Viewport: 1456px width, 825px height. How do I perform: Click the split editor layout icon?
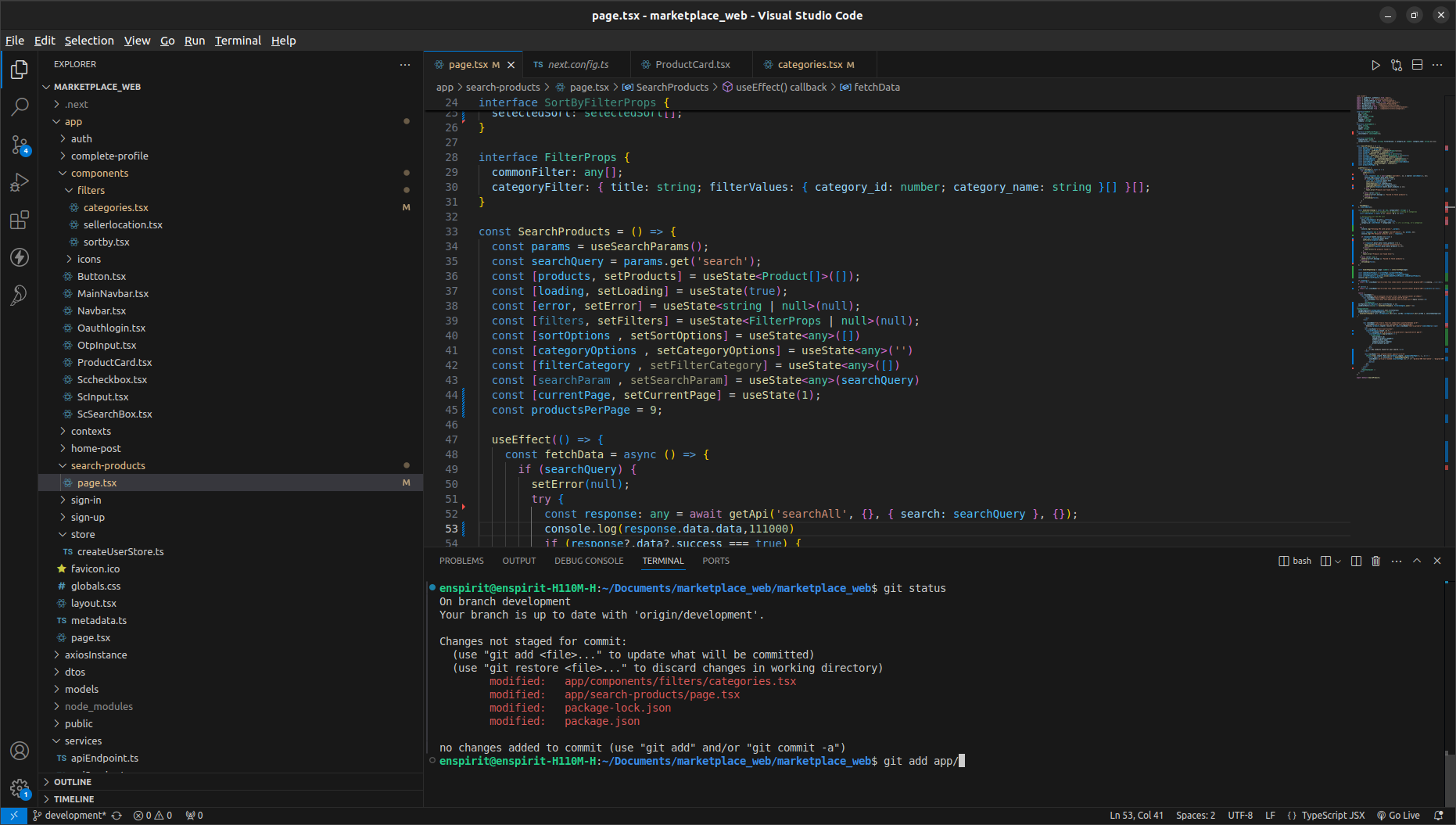click(x=1417, y=65)
